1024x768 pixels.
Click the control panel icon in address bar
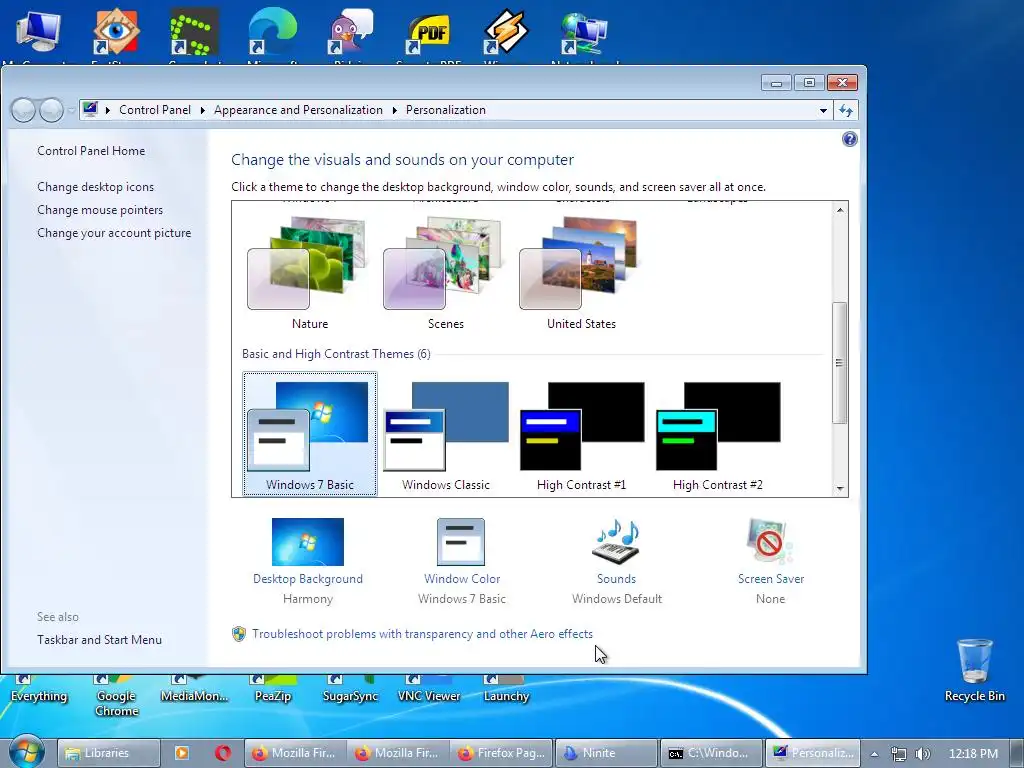pos(90,109)
